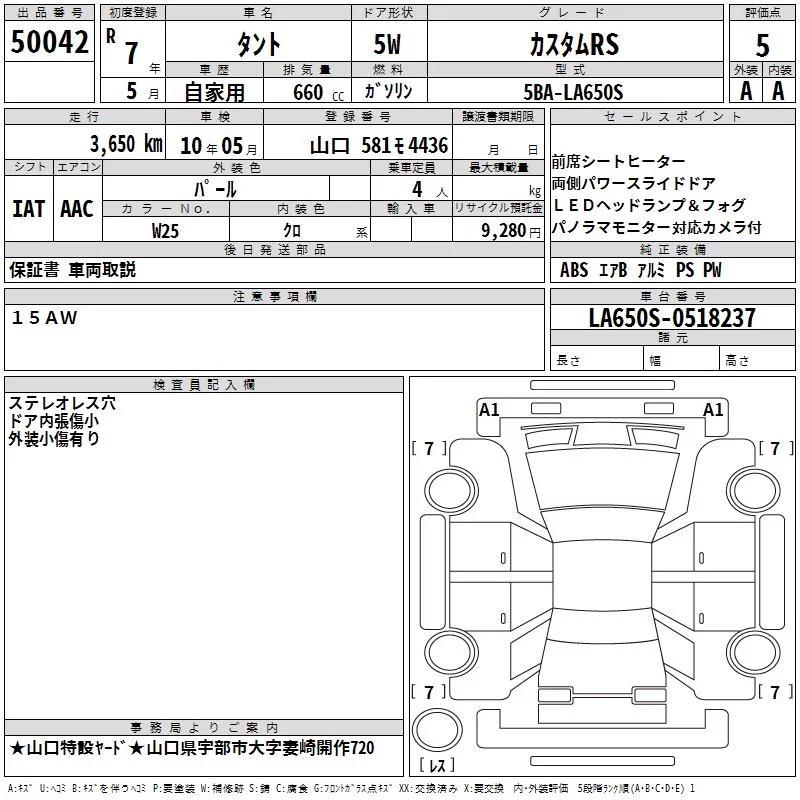This screenshot has height=800, width=800.
Task: Click the left A1 damage mark on diagram
Action: [489, 410]
